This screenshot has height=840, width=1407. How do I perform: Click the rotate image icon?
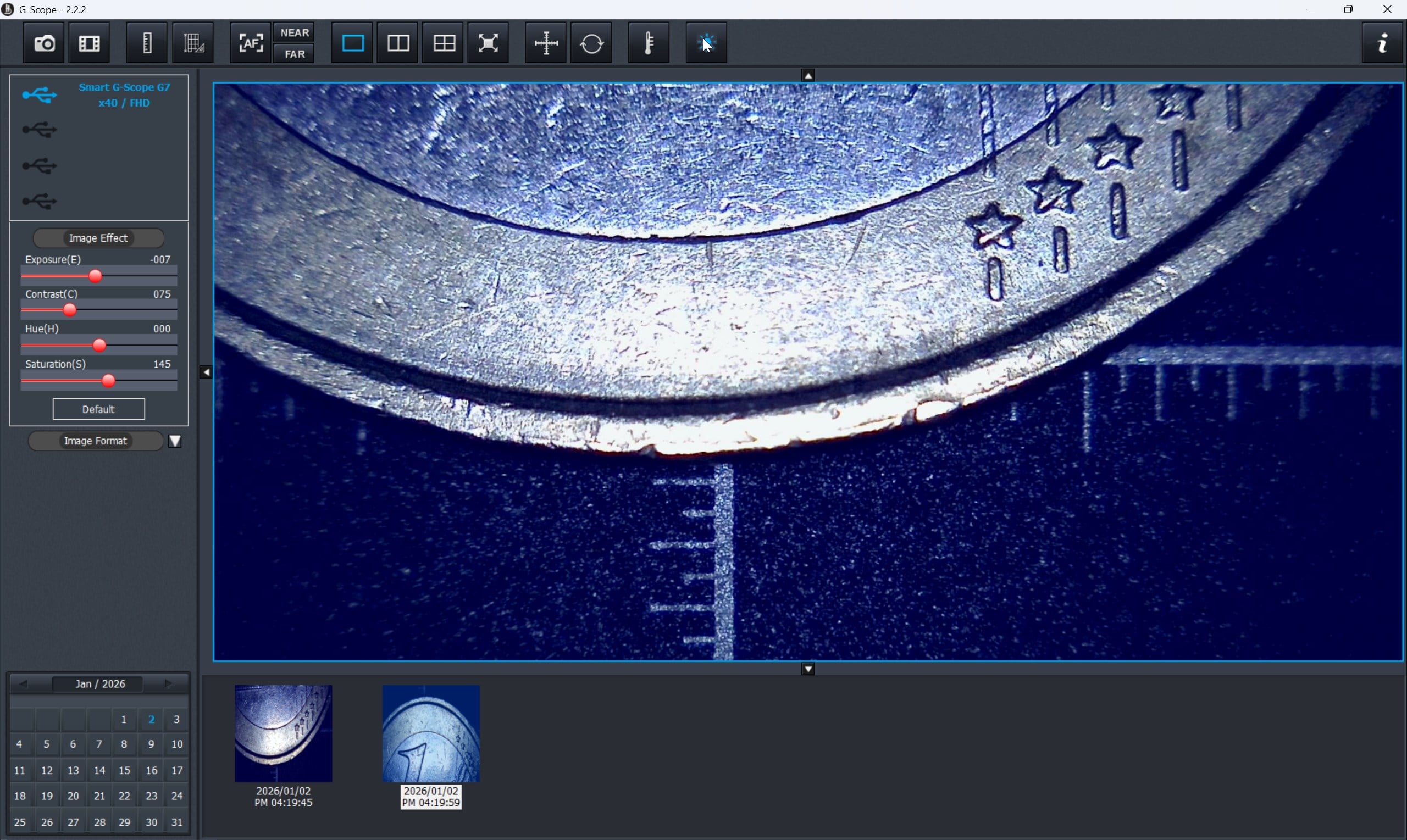pos(592,43)
